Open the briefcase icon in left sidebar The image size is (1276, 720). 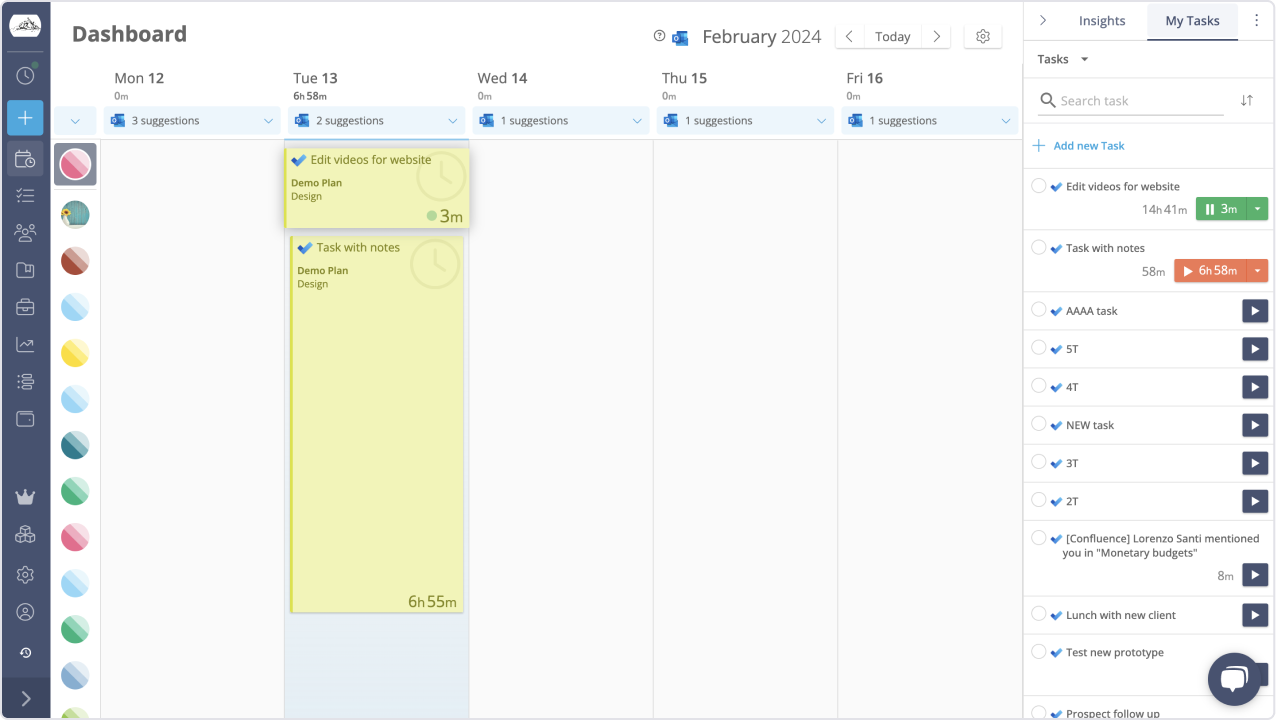(x=25, y=307)
